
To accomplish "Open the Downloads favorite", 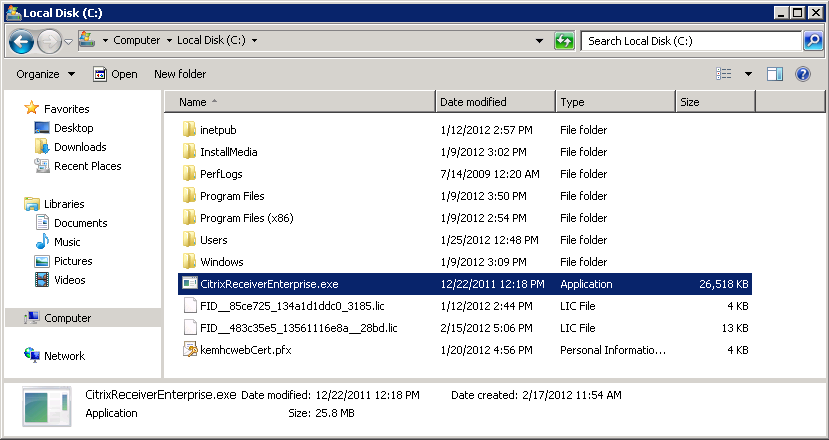I will click(80, 147).
